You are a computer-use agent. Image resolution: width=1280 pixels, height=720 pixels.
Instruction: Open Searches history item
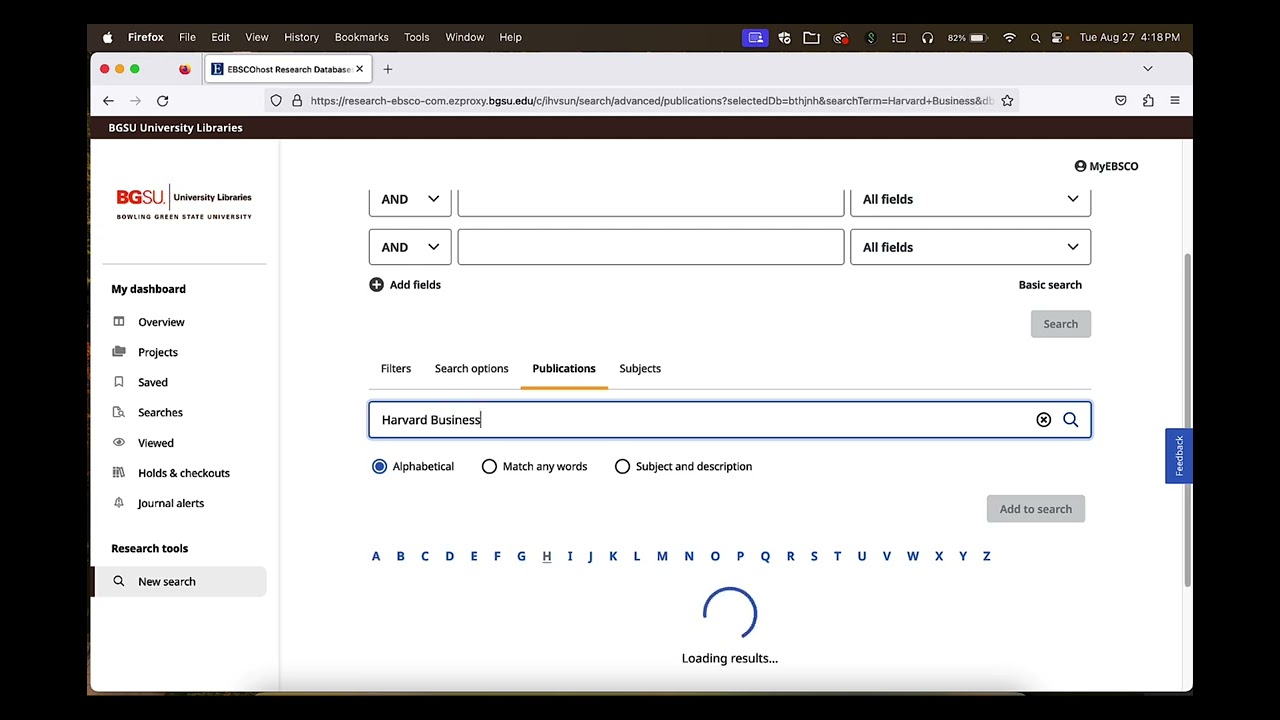point(160,412)
